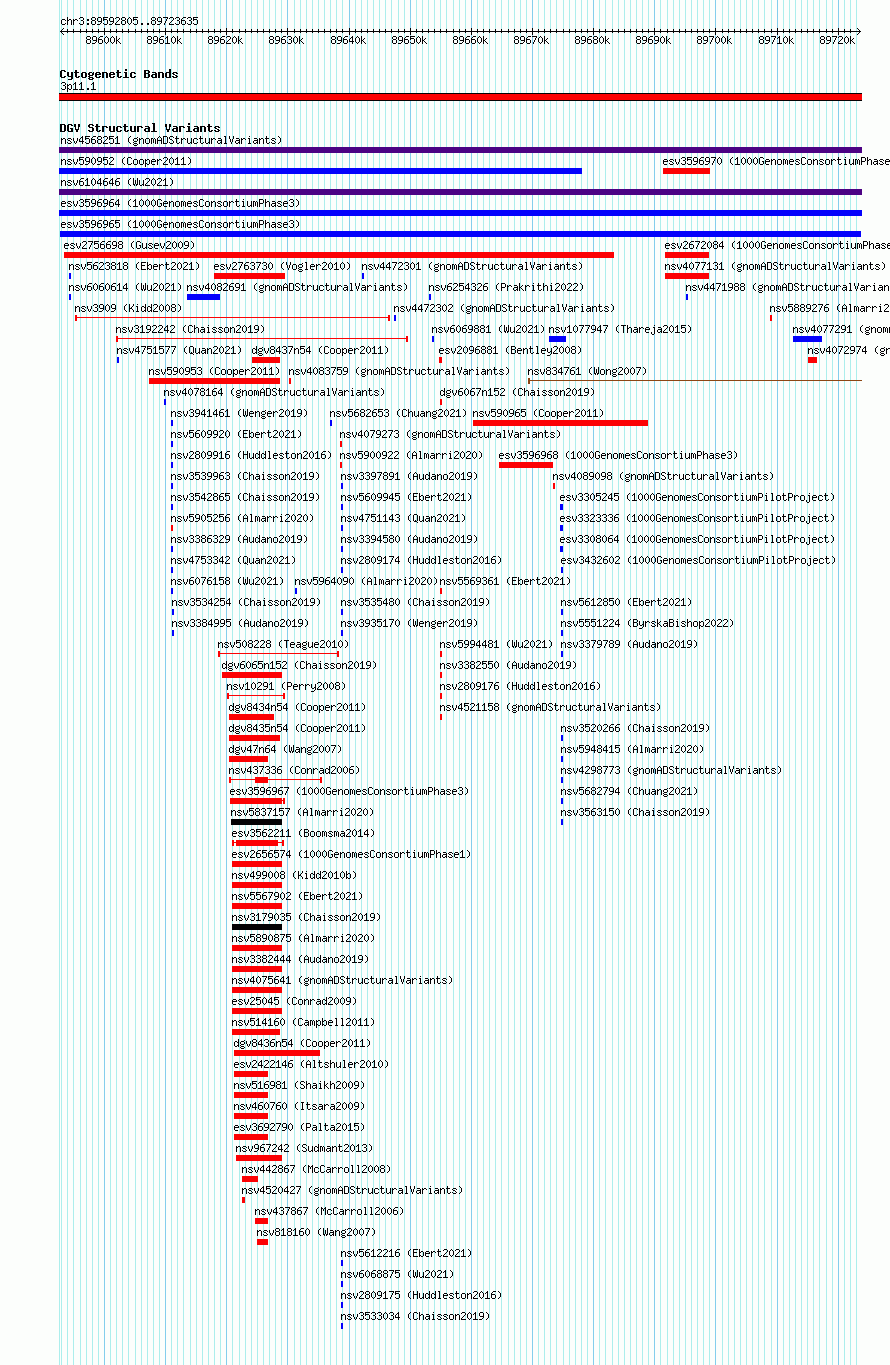Open variant nsv516981 (Shaikh2009)
The height and width of the screenshot is (1365, 890).
point(300,1085)
